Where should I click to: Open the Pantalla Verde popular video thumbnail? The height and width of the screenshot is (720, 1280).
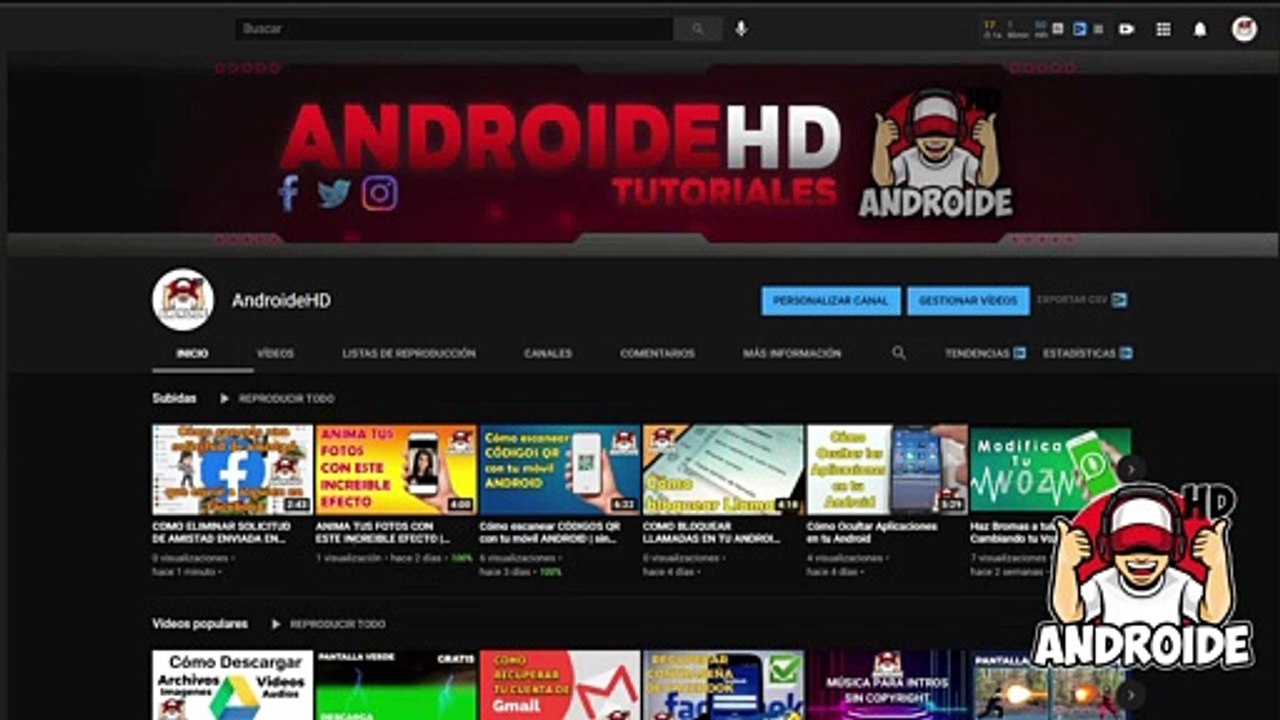396,685
